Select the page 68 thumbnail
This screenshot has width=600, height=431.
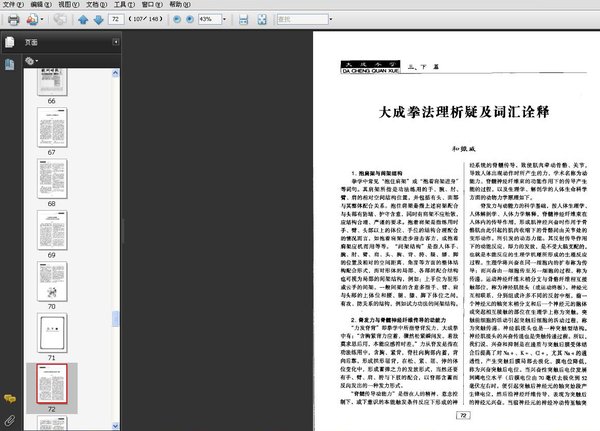point(52,179)
